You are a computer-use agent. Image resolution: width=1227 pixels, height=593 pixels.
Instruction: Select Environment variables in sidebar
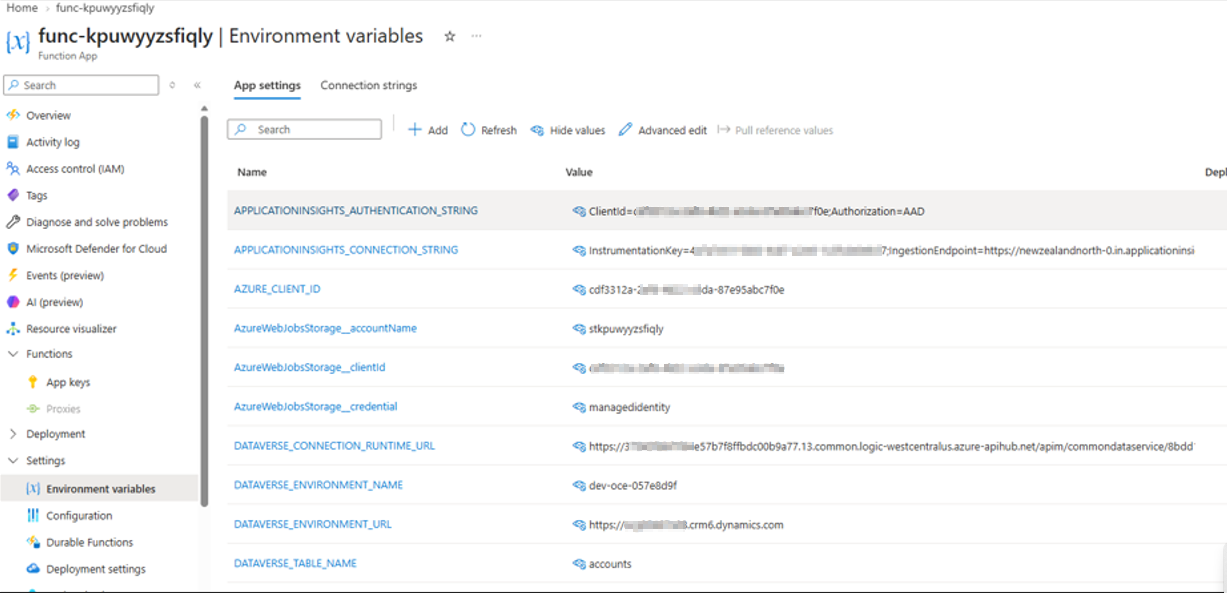[x=100, y=489]
